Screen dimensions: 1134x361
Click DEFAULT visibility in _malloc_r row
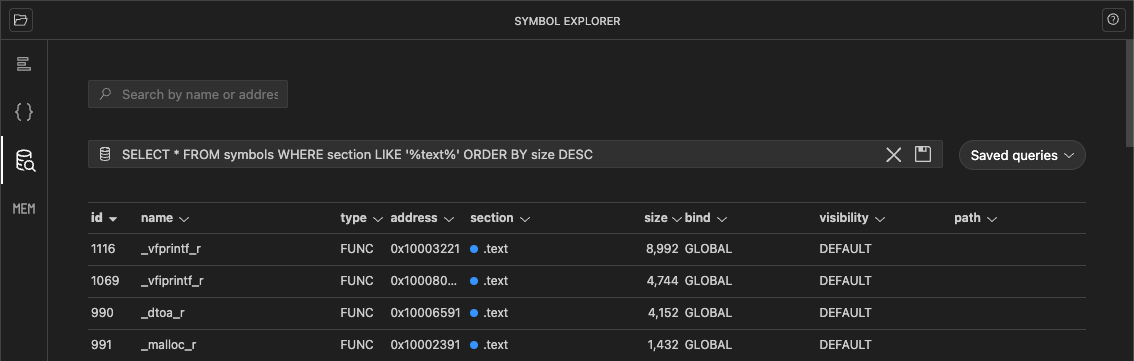[845, 344]
